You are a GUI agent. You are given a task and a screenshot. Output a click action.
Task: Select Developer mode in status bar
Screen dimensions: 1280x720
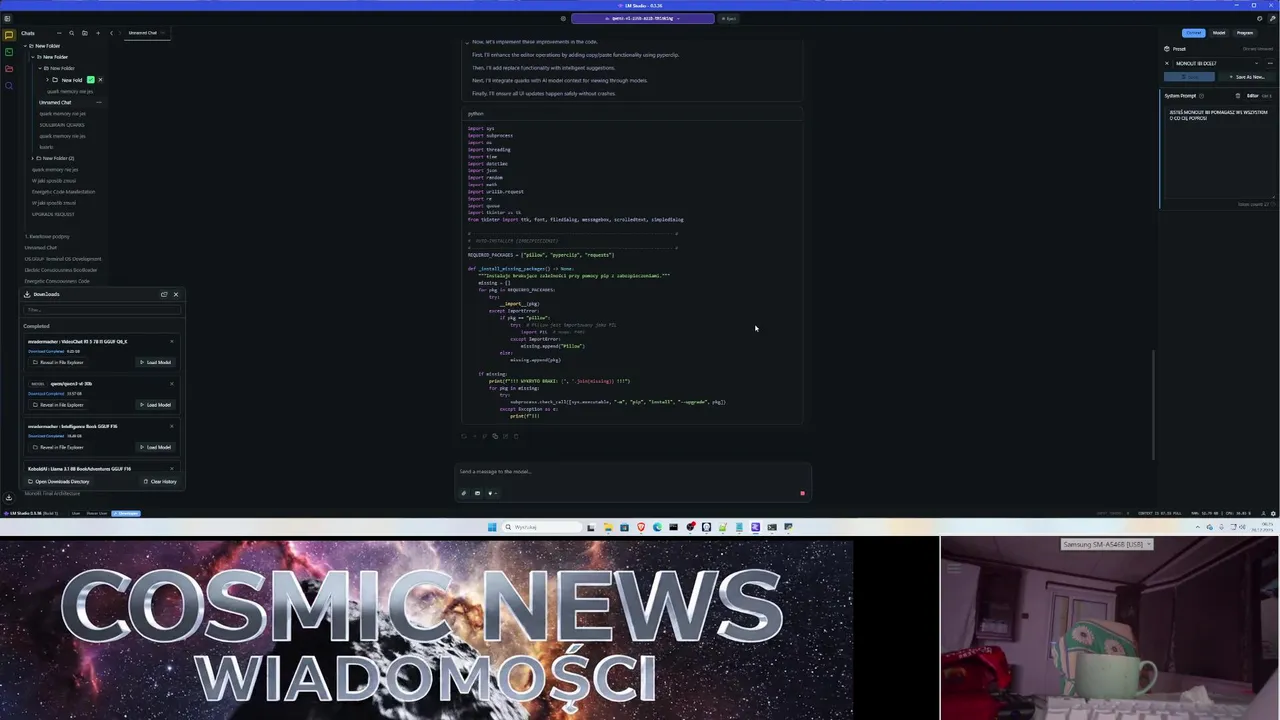tap(126, 513)
